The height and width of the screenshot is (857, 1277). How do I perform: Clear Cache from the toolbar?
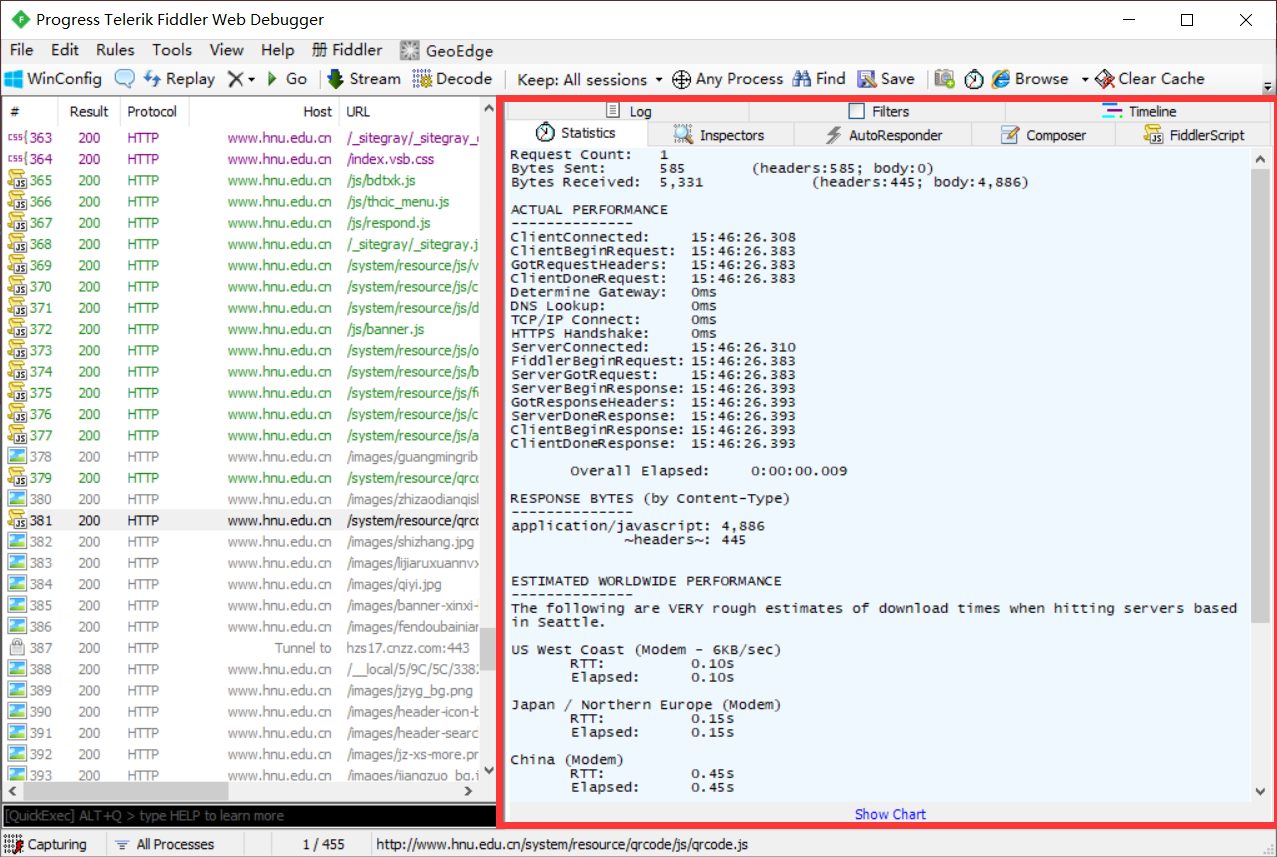[x=1149, y=79]
